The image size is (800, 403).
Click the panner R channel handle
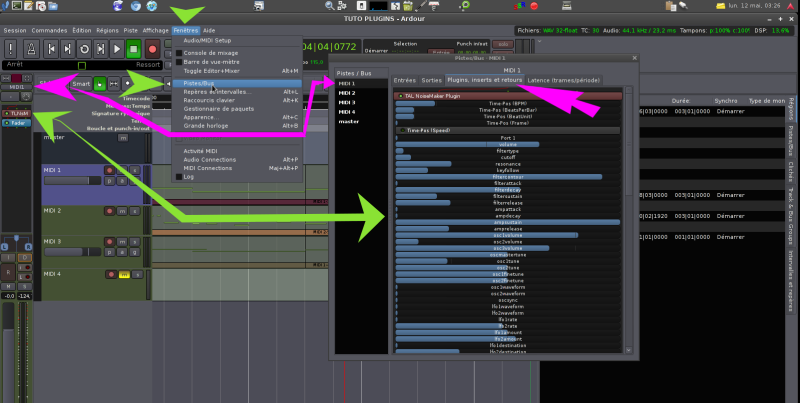29,247
